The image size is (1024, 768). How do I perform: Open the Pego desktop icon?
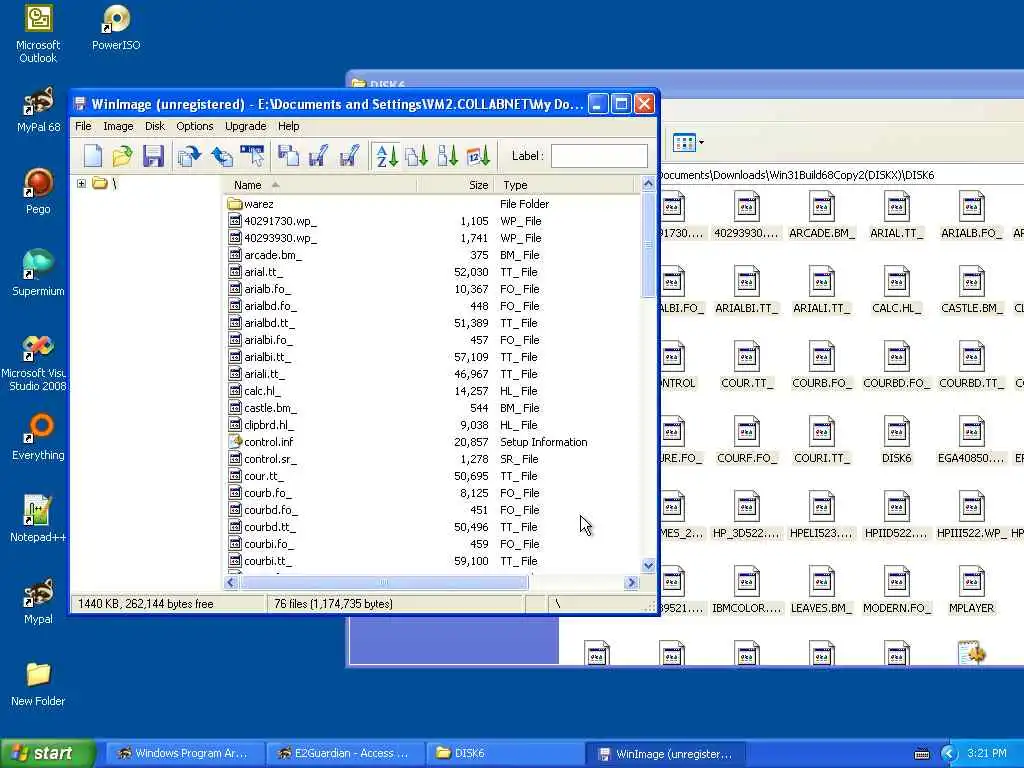[38, 191]
